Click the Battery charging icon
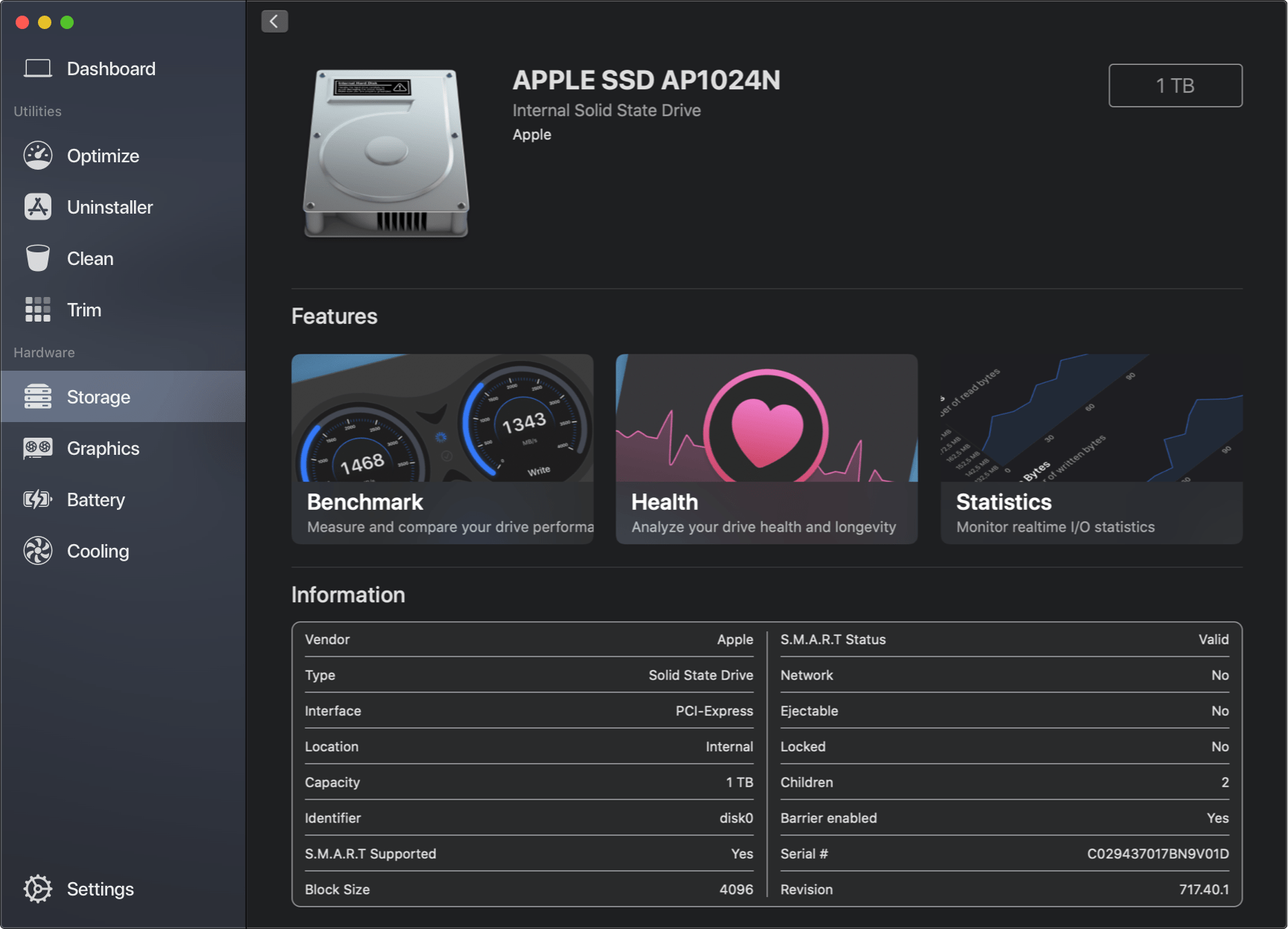Image resolution: width=1288 pixels, height=929 pixels. pos(38,499)
